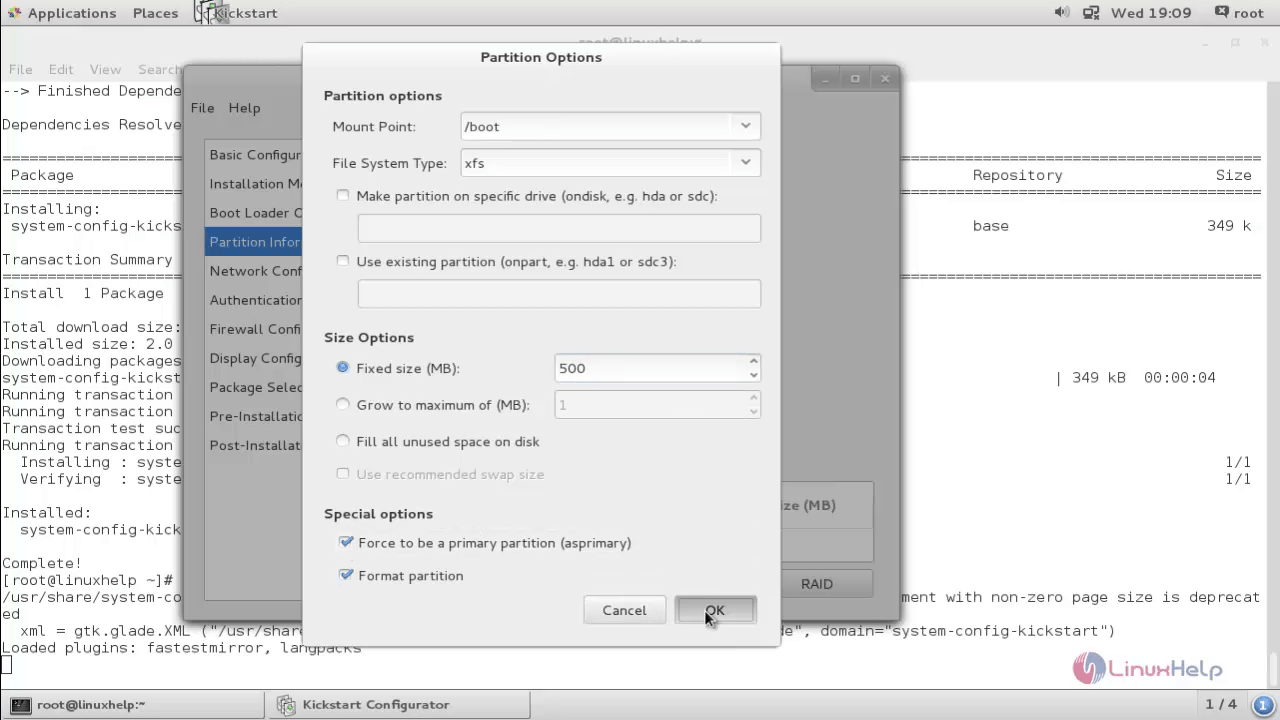Open the File menu in terminal window

(20, 69)
